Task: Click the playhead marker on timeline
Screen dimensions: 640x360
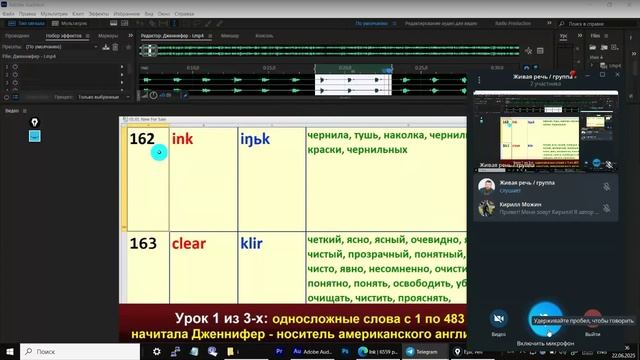Action: click(389, 71)
